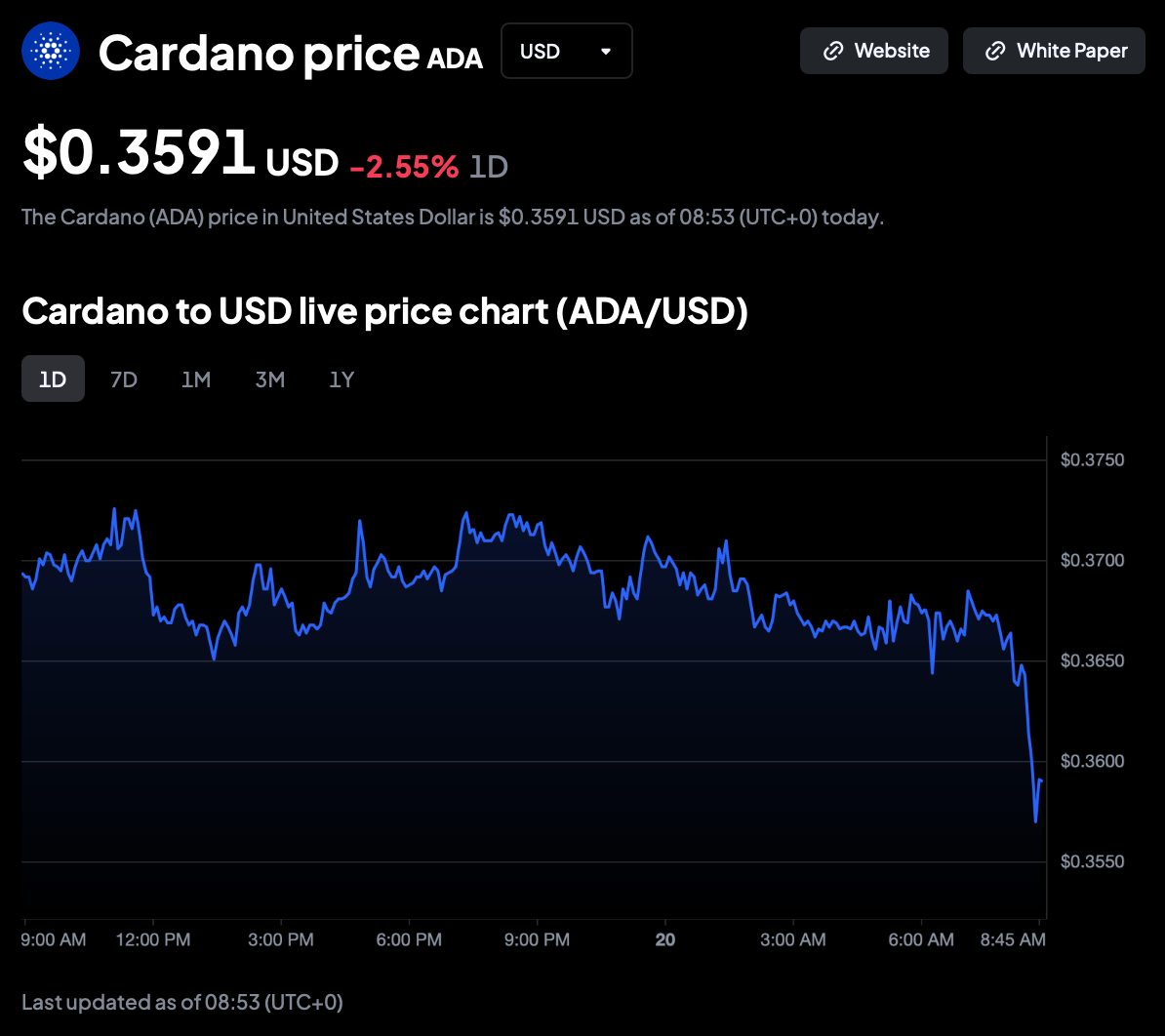Screen dimensions: 1165x1036
Task: Switch chart to the 1M range
Action: pyautogui.click(x=196, y=379)
